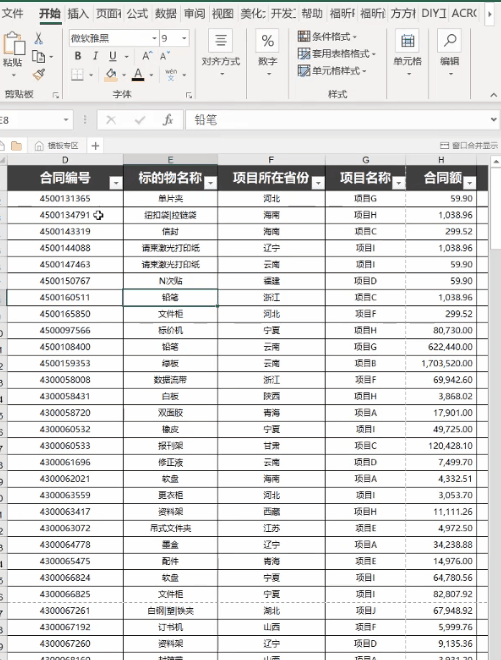Click the Copy icon
The width and height of the screenshot is (501, 660).
pos(39,56)
